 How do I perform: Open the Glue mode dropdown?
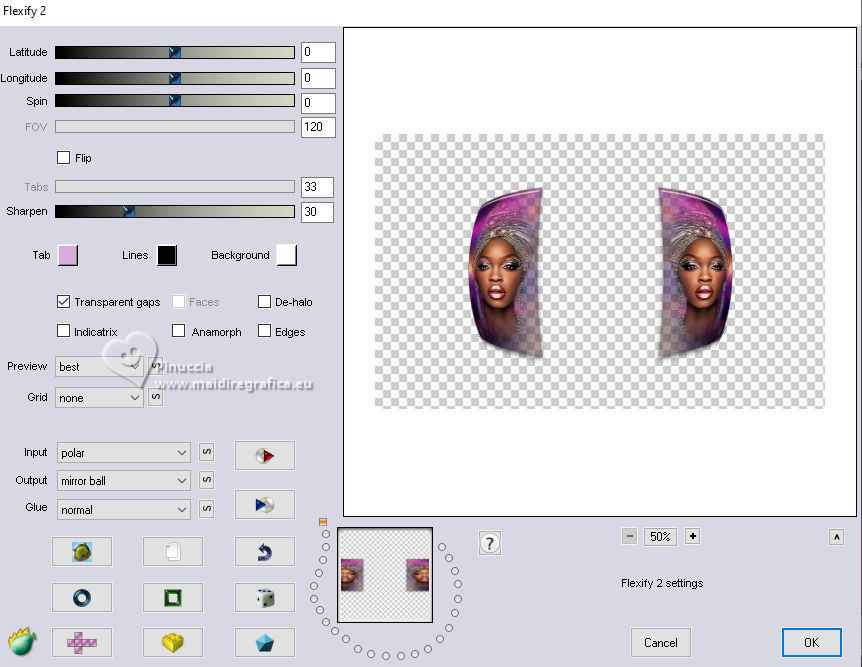(124, 510)
